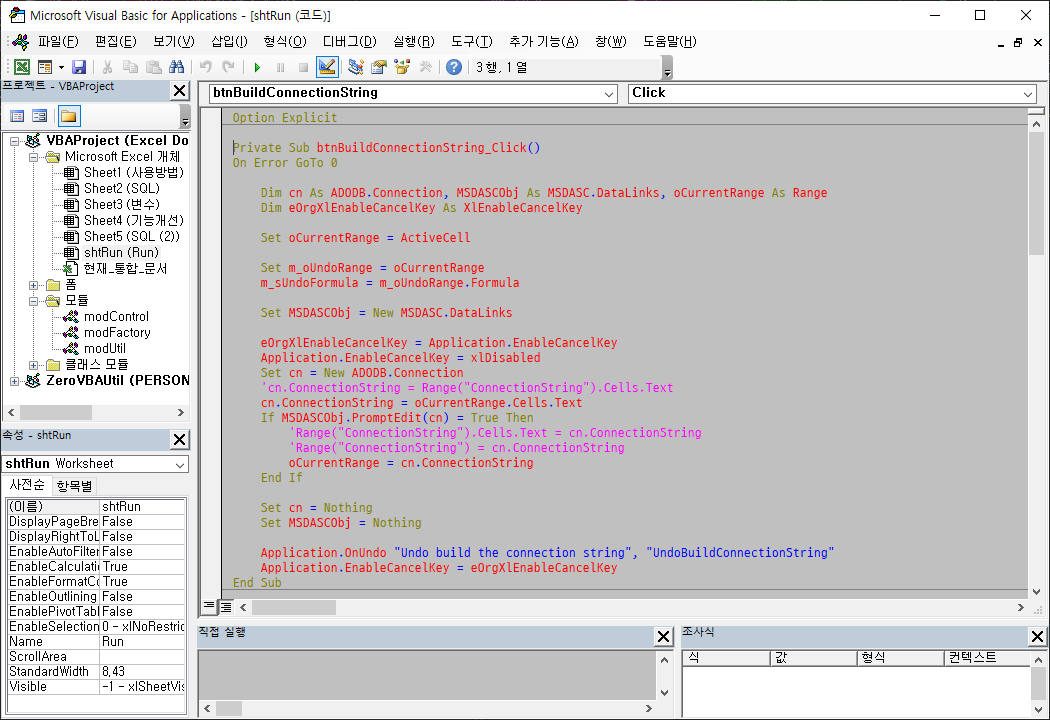Select the modControl module

pos(116,316)
